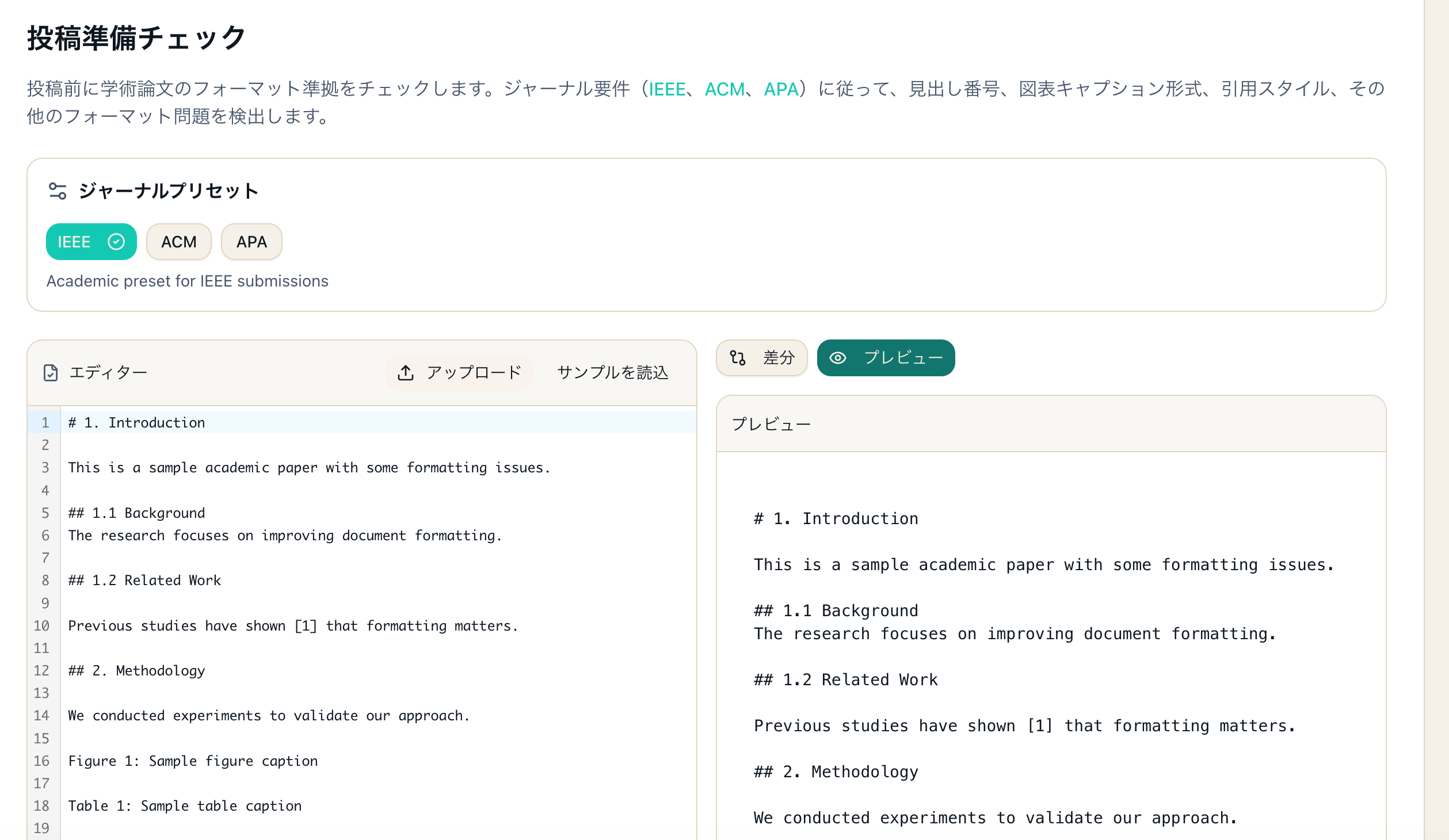Click line number 5 in editor gutter
Viewport: 1449px width, 840px height.
click(x=45, y=513)
